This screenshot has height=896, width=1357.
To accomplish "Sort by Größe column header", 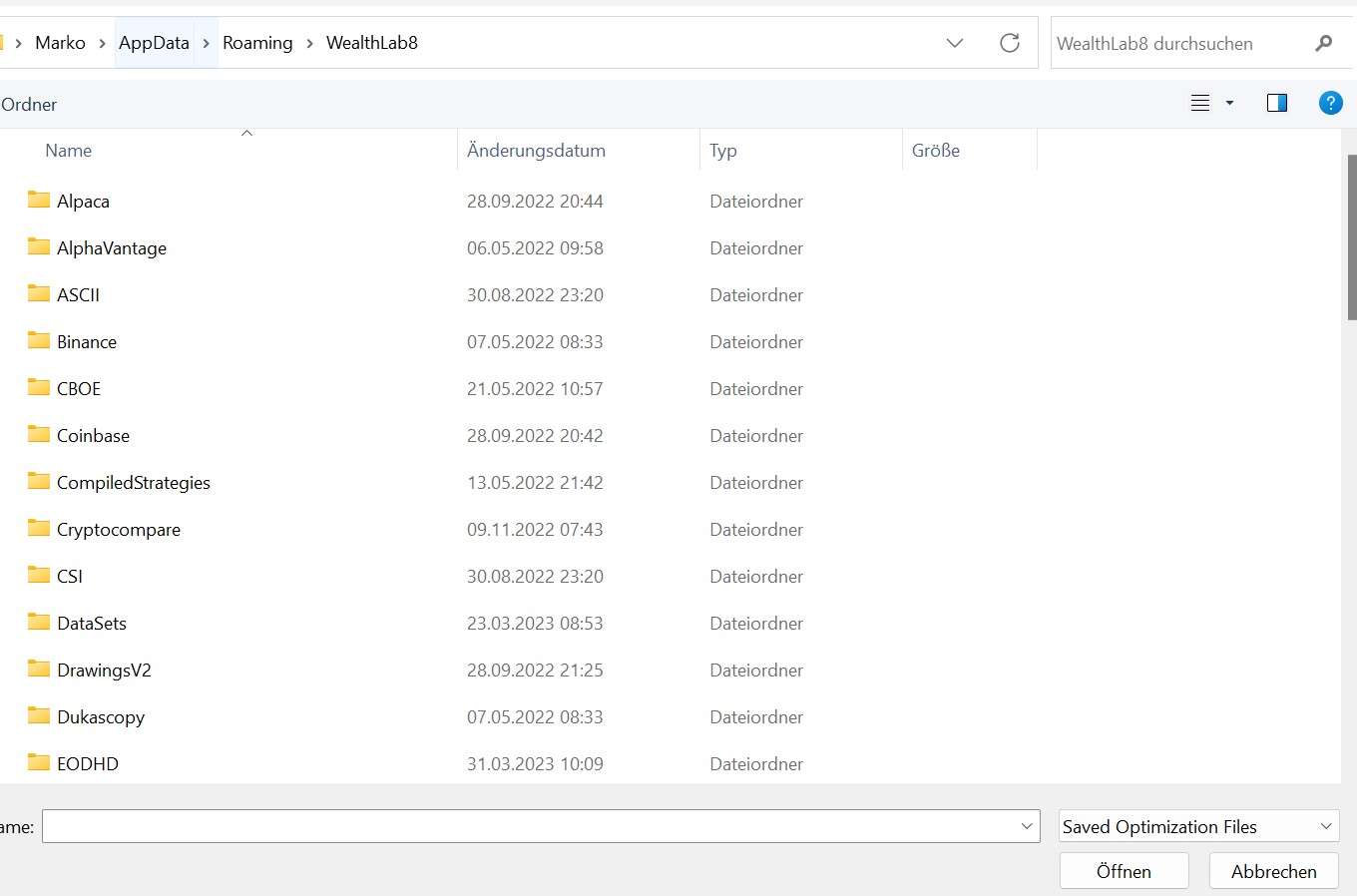I will 936,151.
